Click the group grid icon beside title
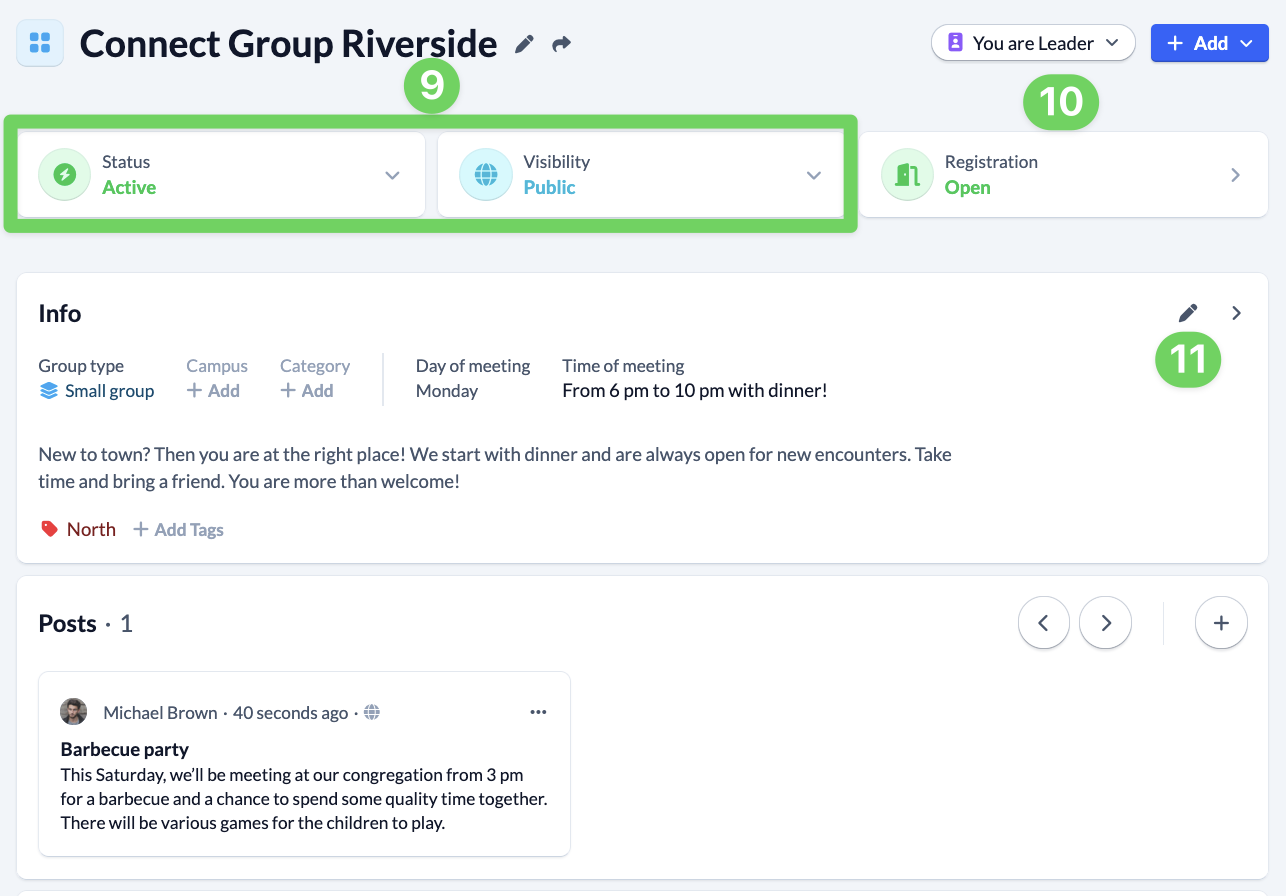This screenshot has width=1286, height=896. click(40, 43)
